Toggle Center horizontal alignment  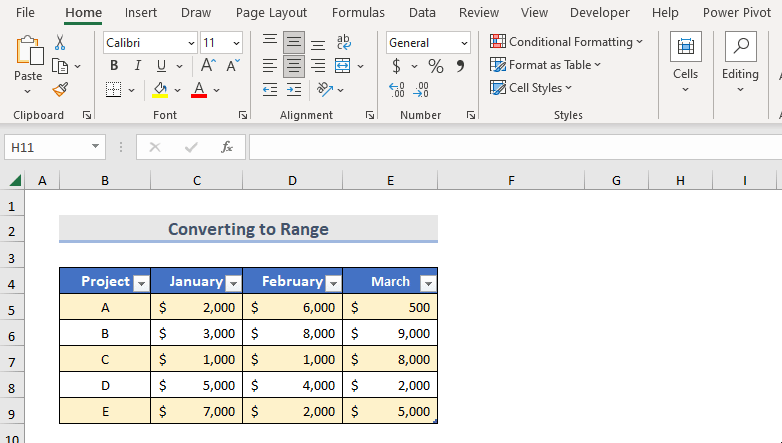[294, 65]
